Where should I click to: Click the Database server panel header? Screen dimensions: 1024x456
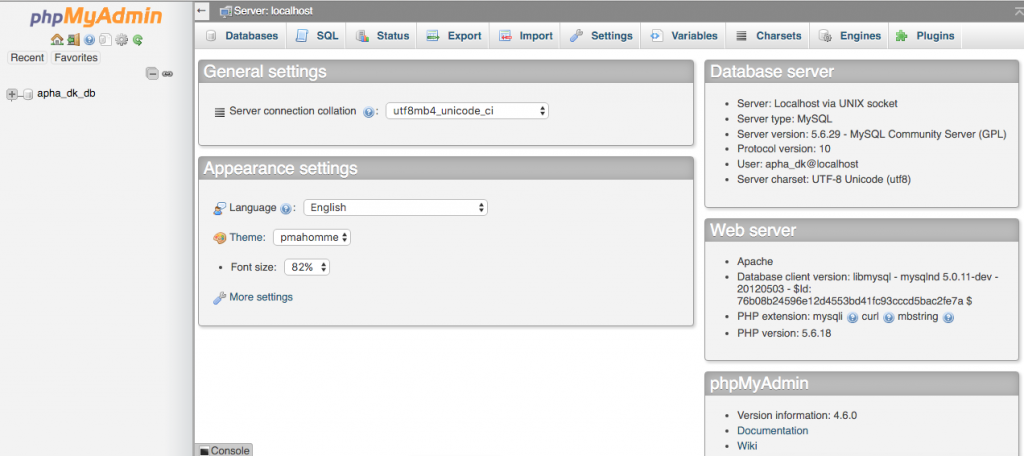coord(861,72)
